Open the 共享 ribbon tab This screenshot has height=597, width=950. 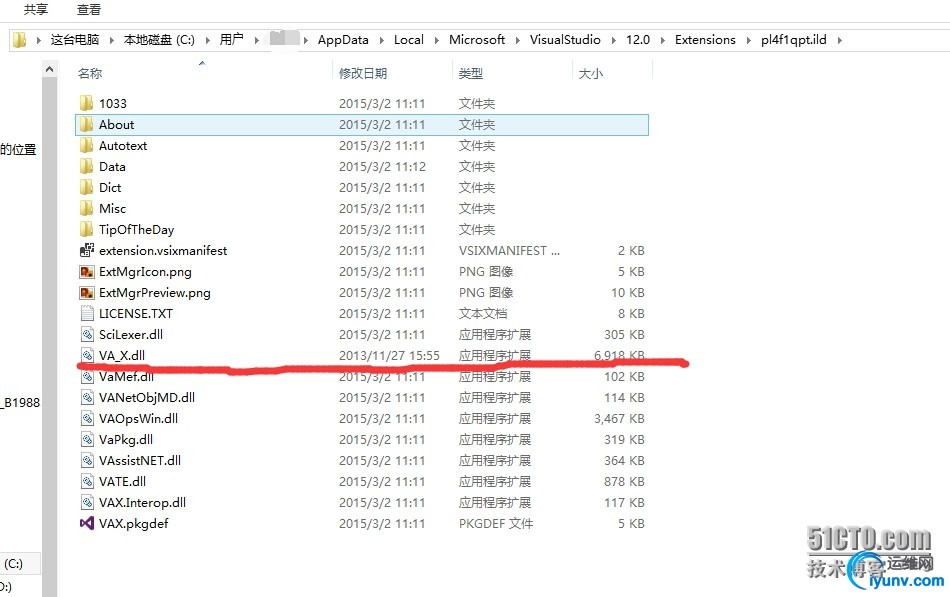click(35, 9)
